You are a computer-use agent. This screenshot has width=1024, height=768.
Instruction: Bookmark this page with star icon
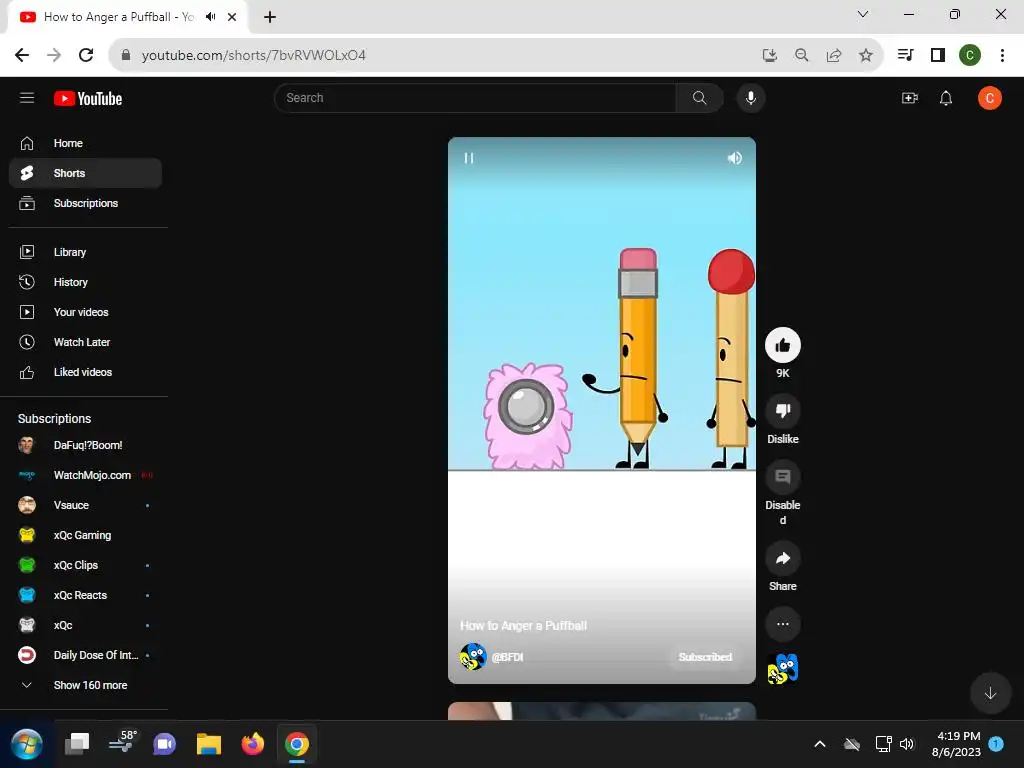(866, 56)
